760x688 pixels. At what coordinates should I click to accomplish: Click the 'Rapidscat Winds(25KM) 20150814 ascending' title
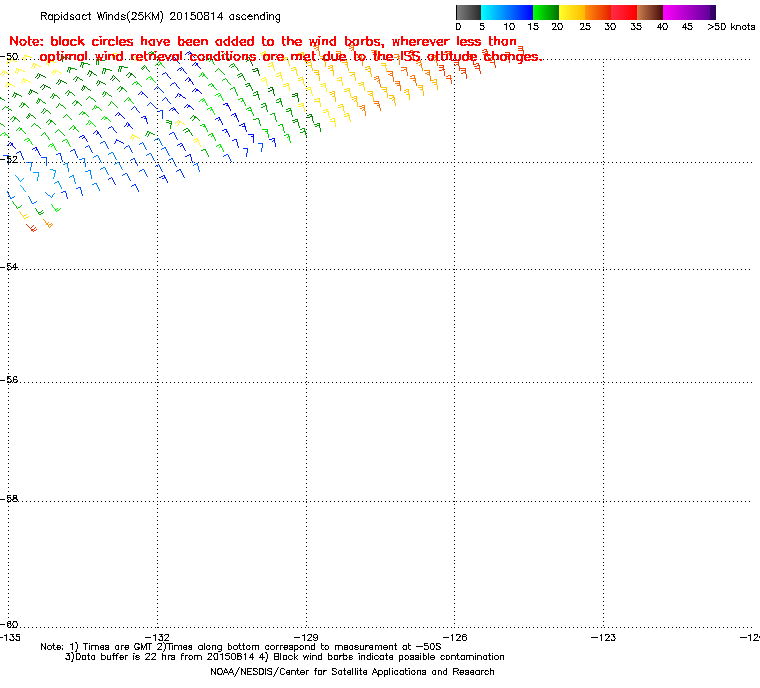160,16
